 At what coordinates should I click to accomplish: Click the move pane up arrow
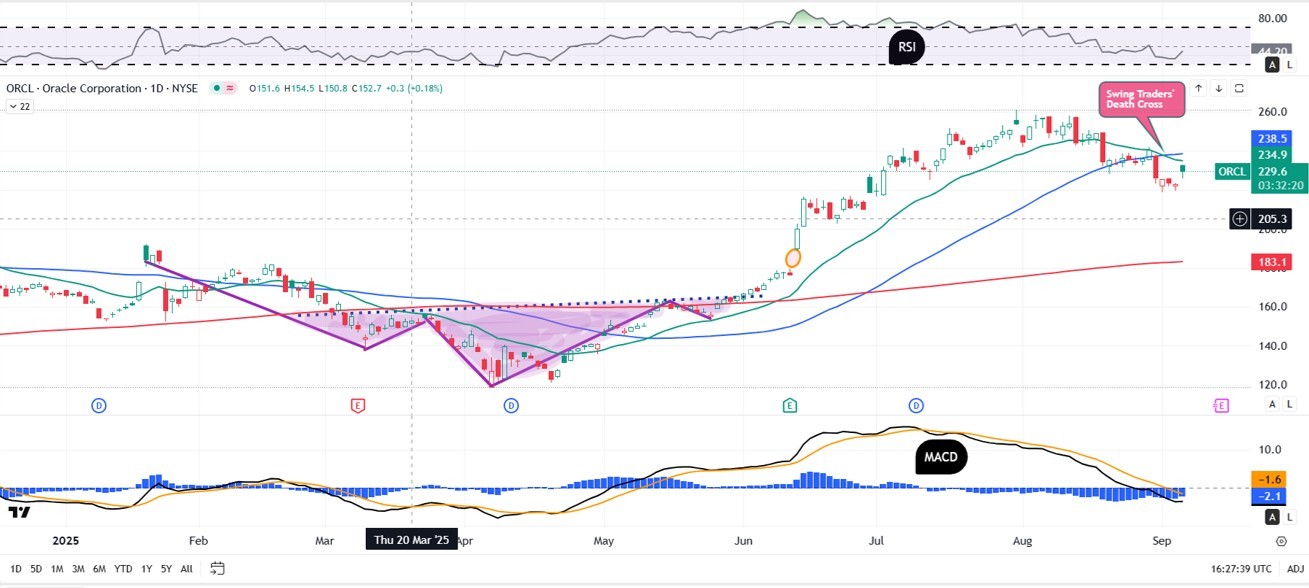tap(1199, 88)
